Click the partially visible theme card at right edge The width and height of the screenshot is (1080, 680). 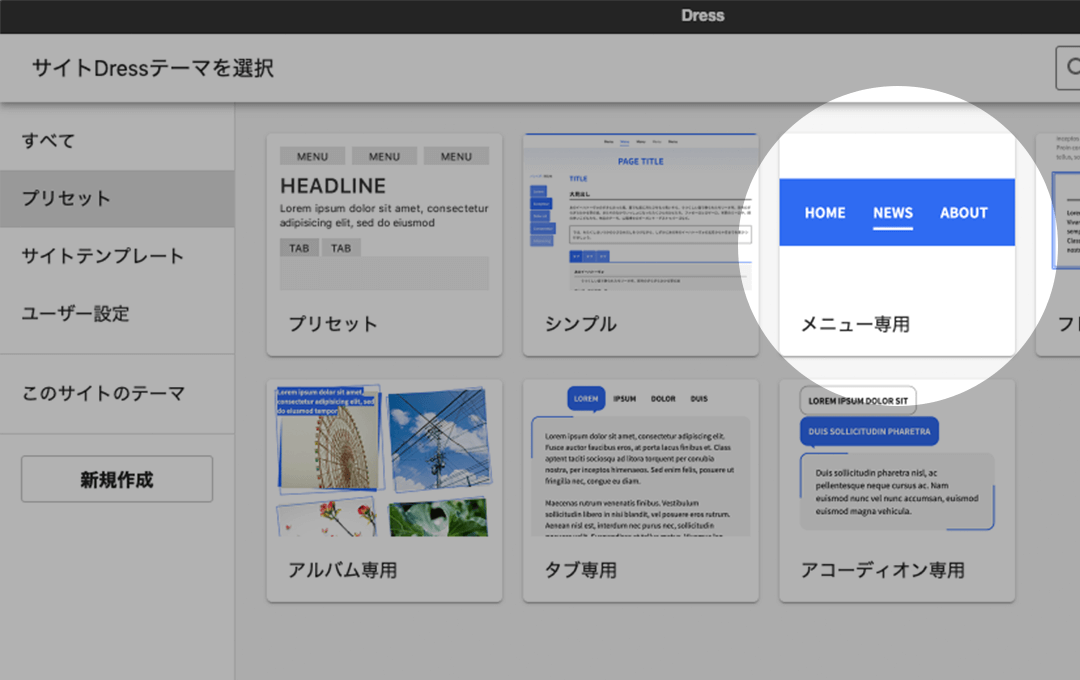point(1060,244)
